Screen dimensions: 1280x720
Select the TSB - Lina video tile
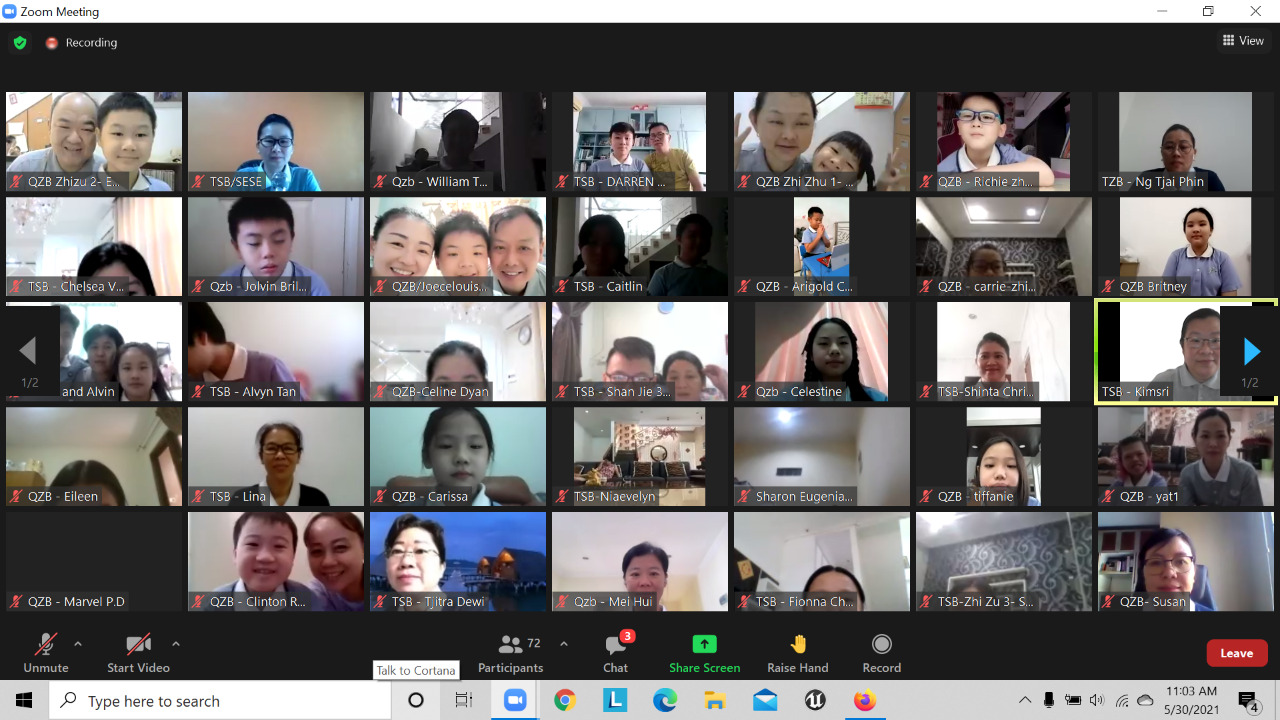276,457
